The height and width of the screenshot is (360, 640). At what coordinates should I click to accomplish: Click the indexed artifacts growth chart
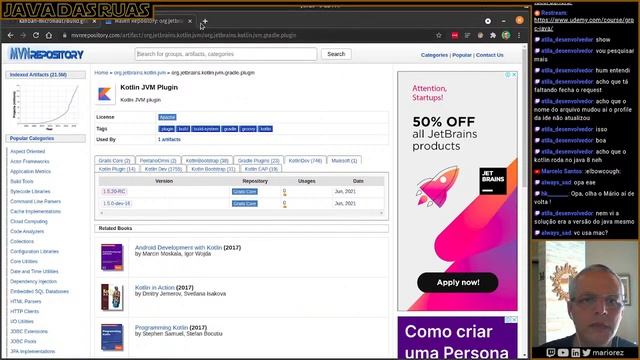coord(46,106)
